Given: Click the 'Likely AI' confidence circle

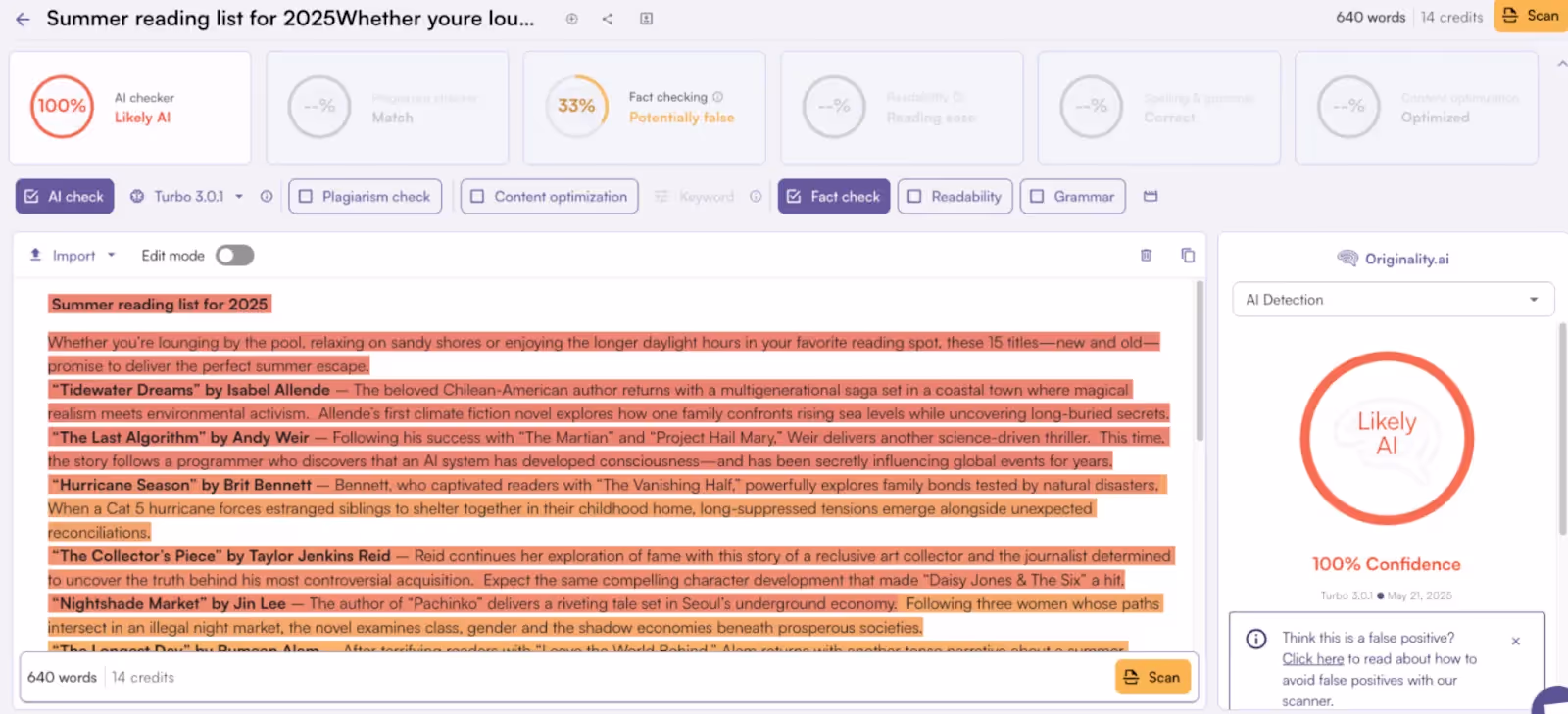Looking at the screenshot, I should tap(1387, 438).
